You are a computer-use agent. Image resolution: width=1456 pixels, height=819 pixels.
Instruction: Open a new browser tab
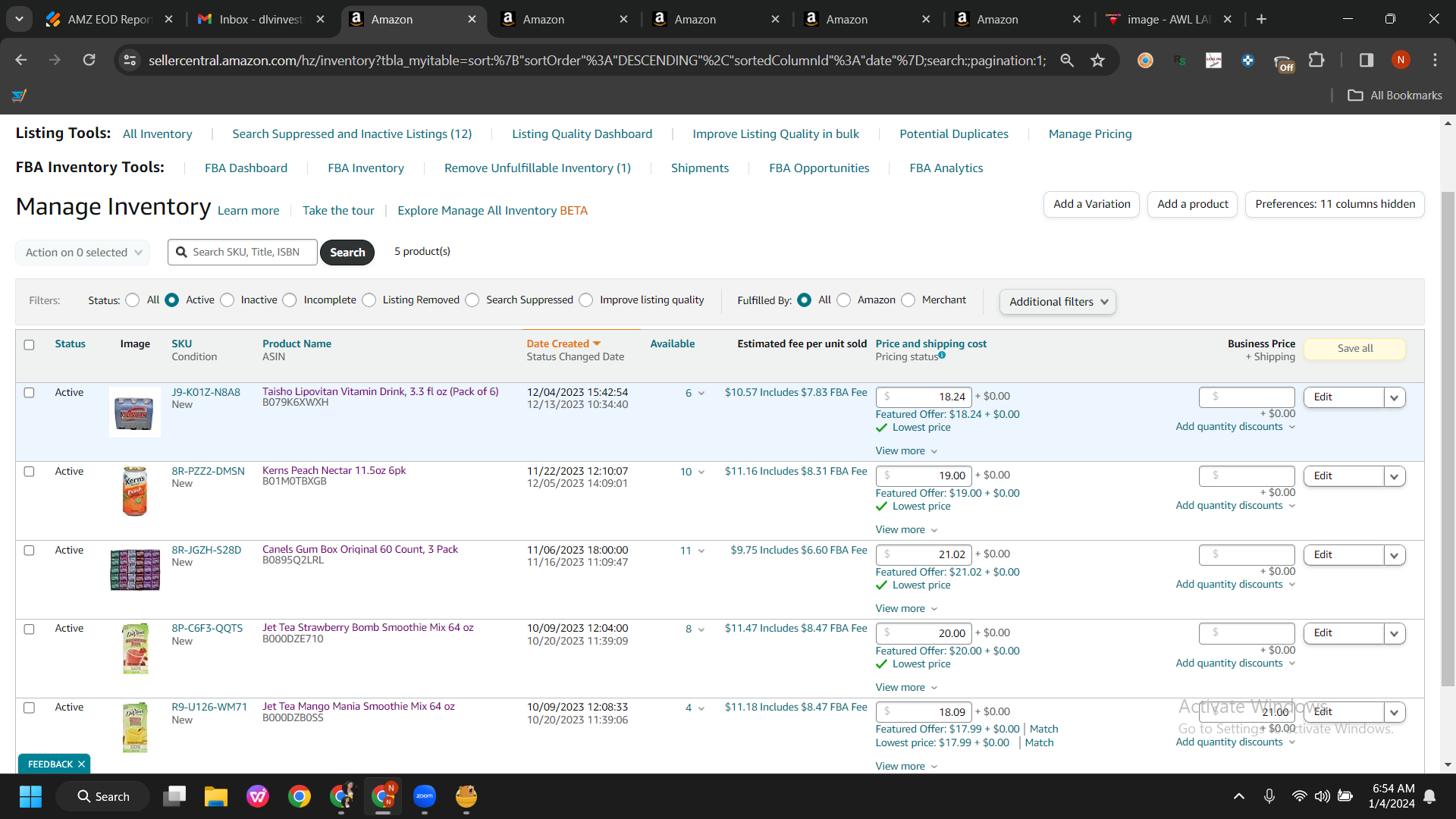[x=1261, y=19]
